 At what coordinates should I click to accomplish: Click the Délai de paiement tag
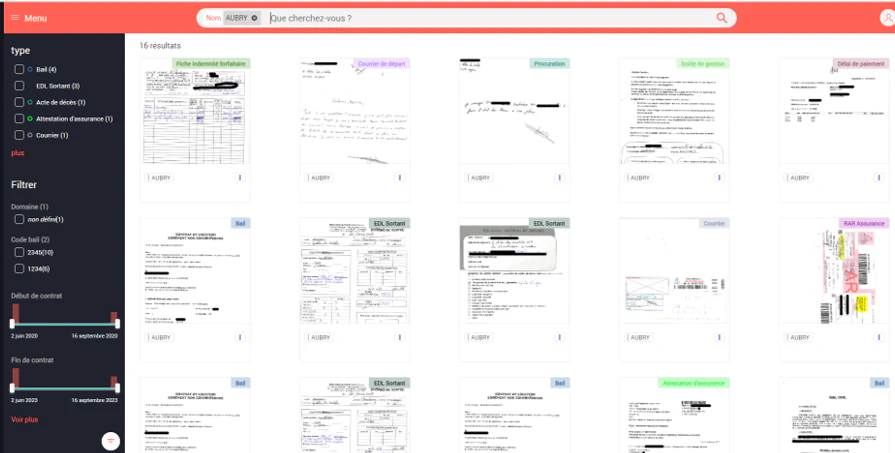click(861, 64)
